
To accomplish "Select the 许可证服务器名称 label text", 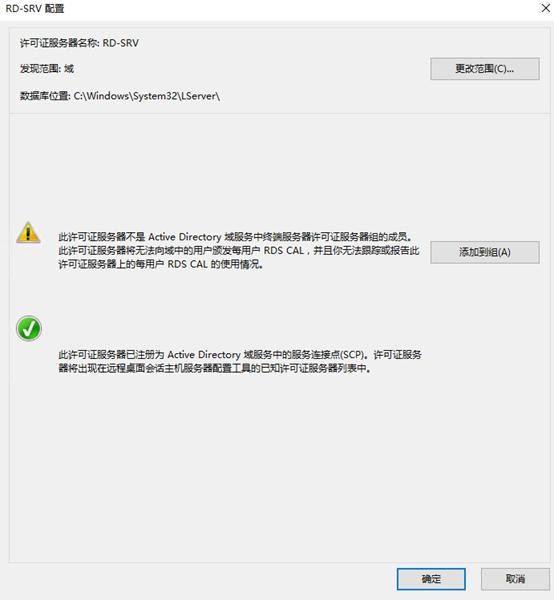I will tap(59, 43).
